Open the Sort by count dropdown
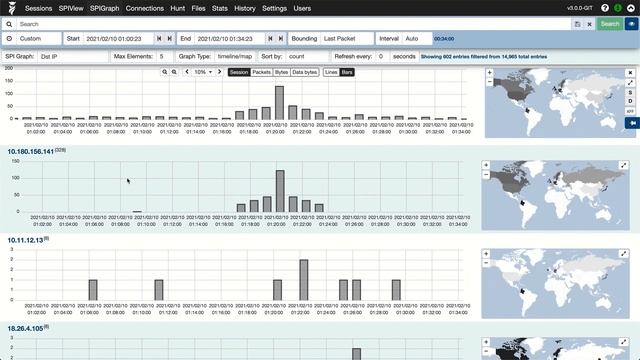 (307, 57)
